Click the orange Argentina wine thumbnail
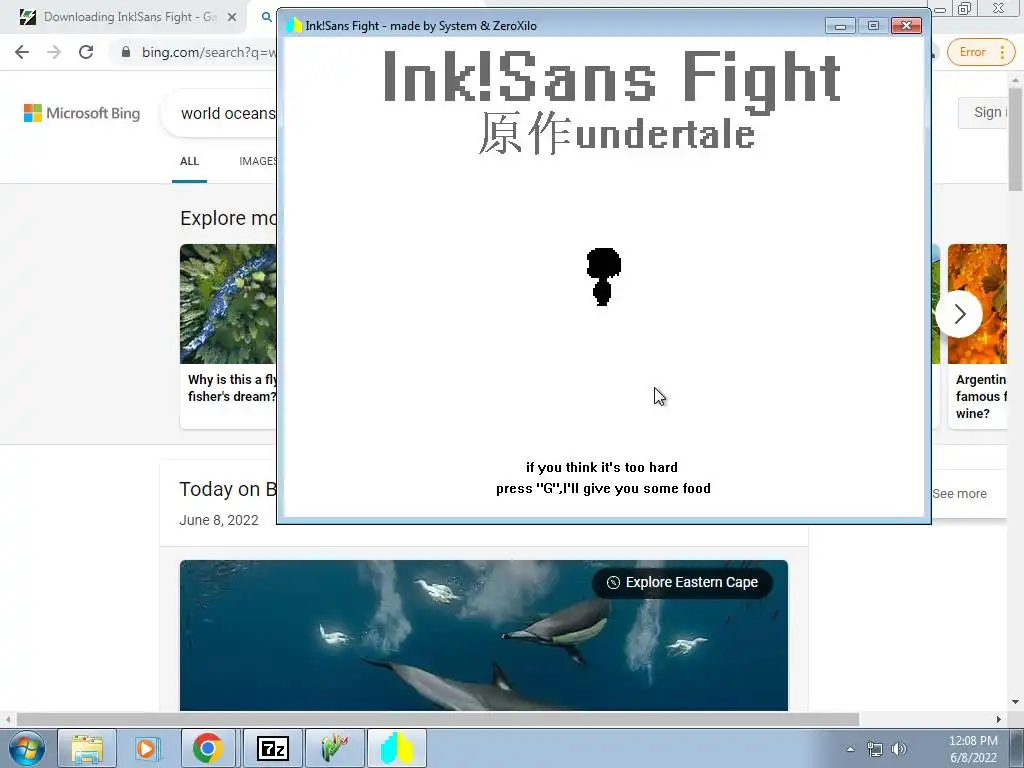This screenshot has width=1024, height=768. [x=977, y=304]
